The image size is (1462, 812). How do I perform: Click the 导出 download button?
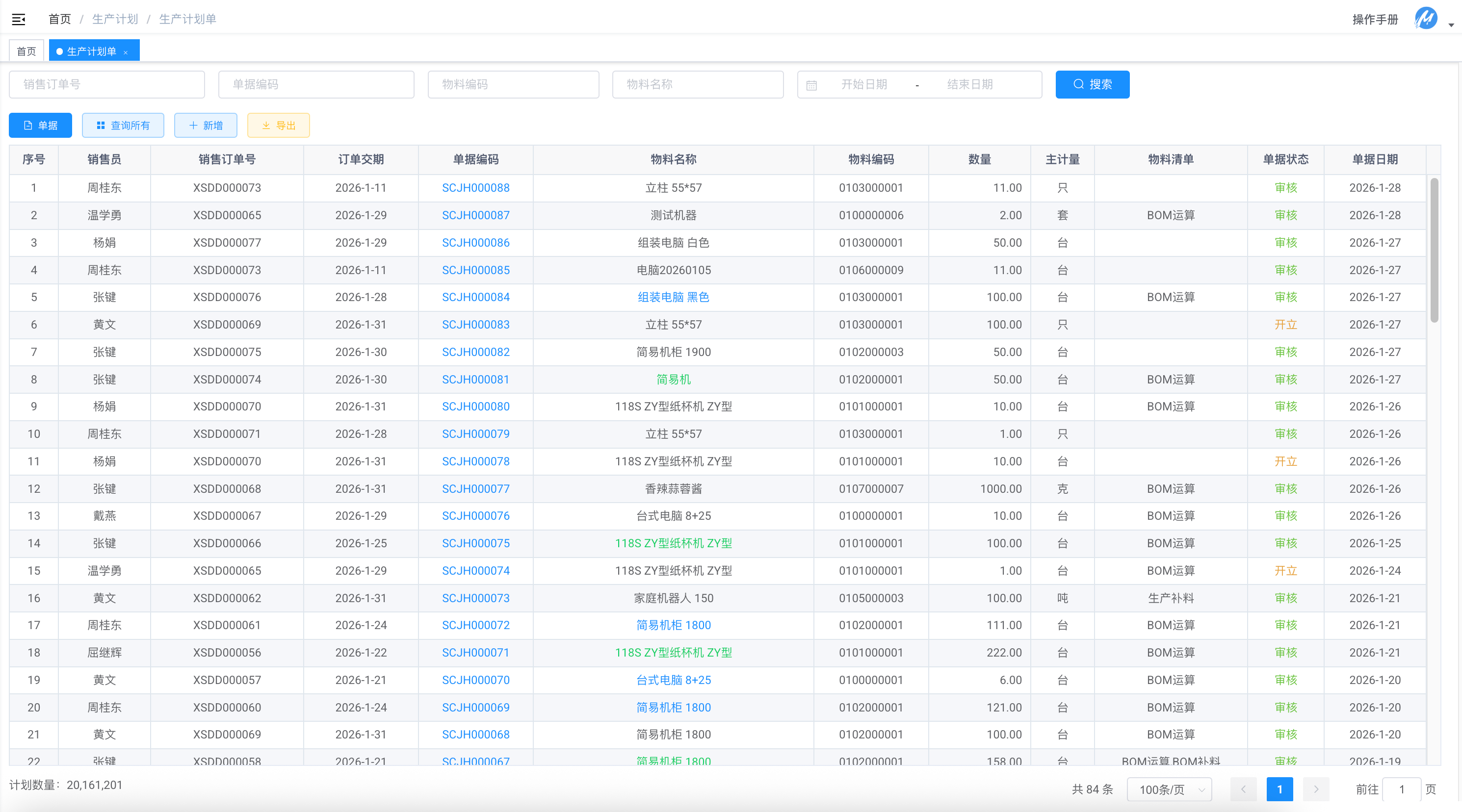coord(278,126)
